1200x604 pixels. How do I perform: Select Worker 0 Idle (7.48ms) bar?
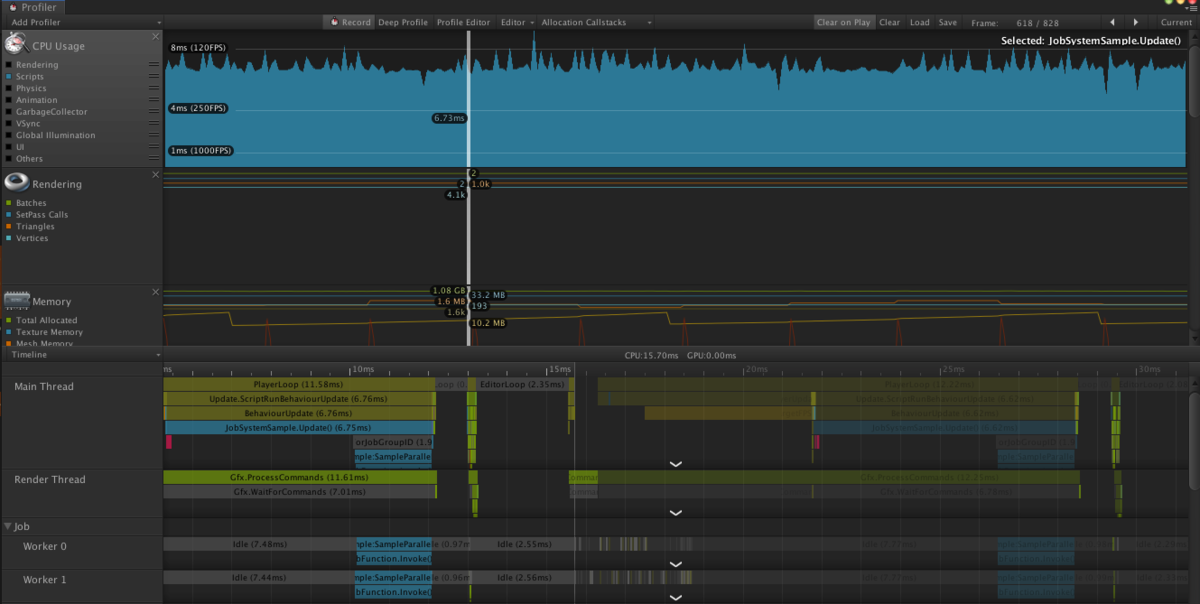259,544
